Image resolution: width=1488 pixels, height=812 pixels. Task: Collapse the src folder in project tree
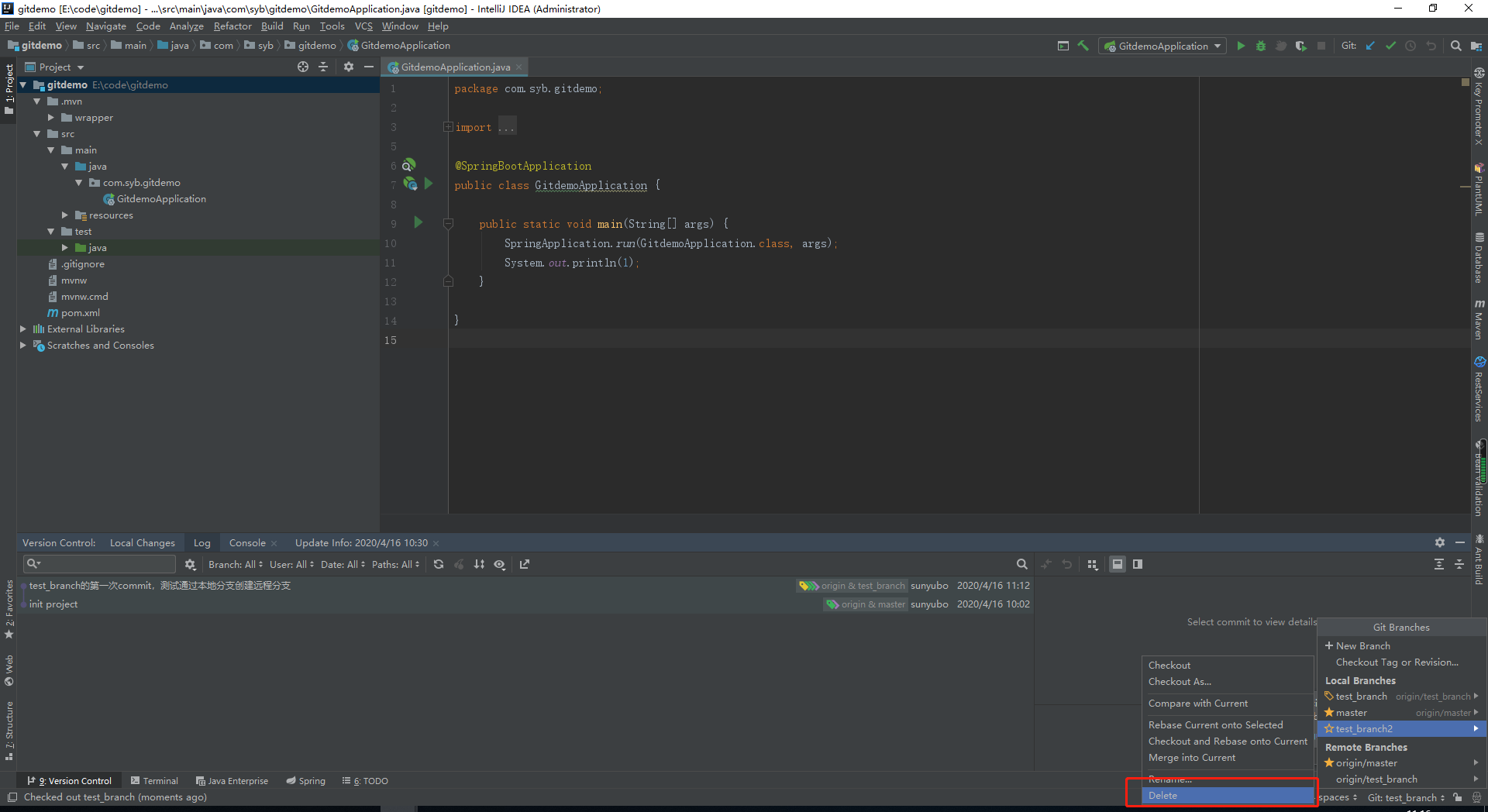[36, 134]
